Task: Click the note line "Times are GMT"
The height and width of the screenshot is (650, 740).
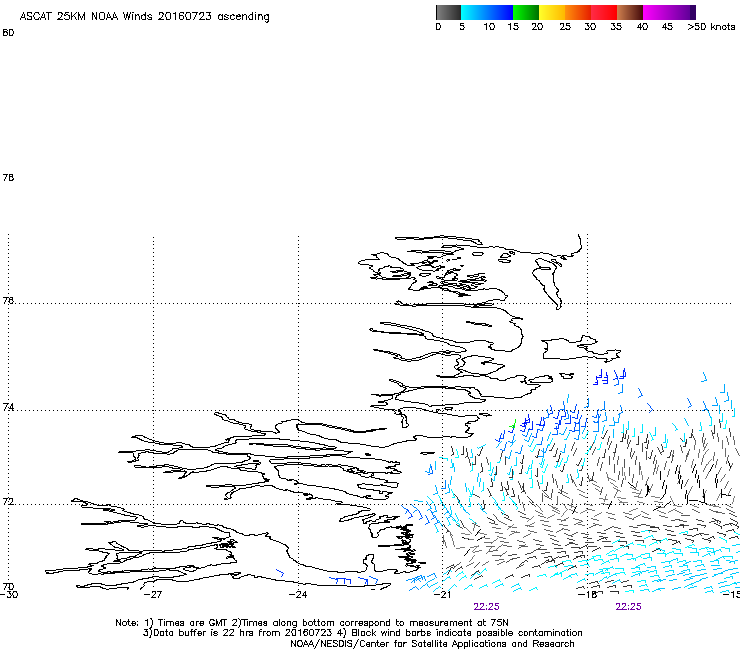Action: pyautogui.click(x=191, y=623)
